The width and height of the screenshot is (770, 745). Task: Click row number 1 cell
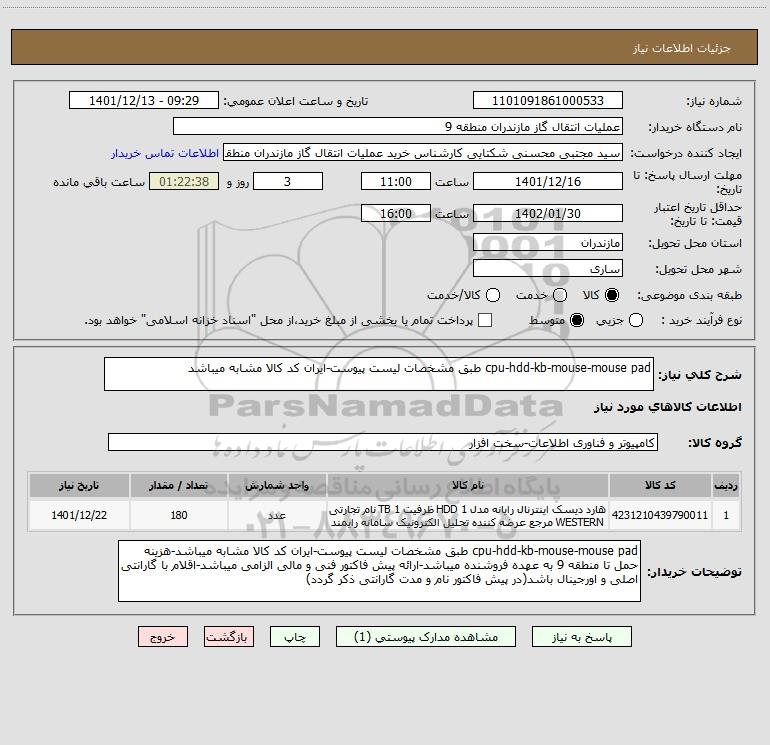(726, 515)
